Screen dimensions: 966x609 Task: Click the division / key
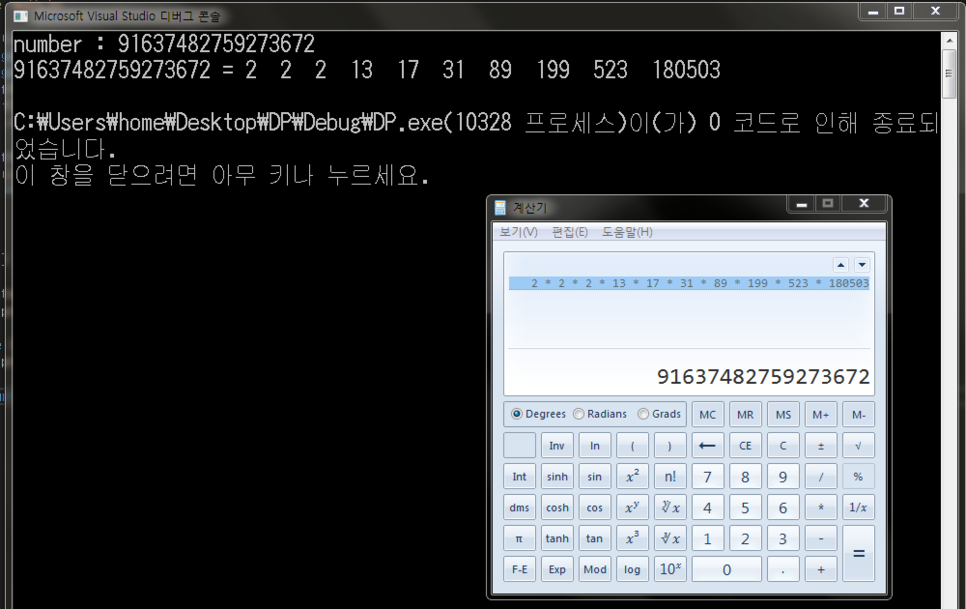coord(821,477)
